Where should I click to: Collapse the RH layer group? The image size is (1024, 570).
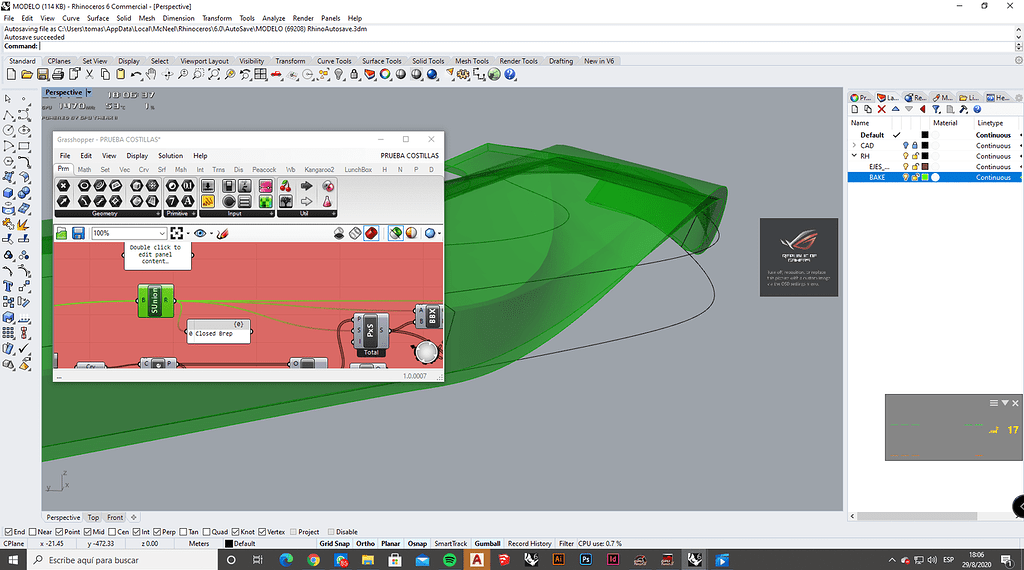coord(853,156)
